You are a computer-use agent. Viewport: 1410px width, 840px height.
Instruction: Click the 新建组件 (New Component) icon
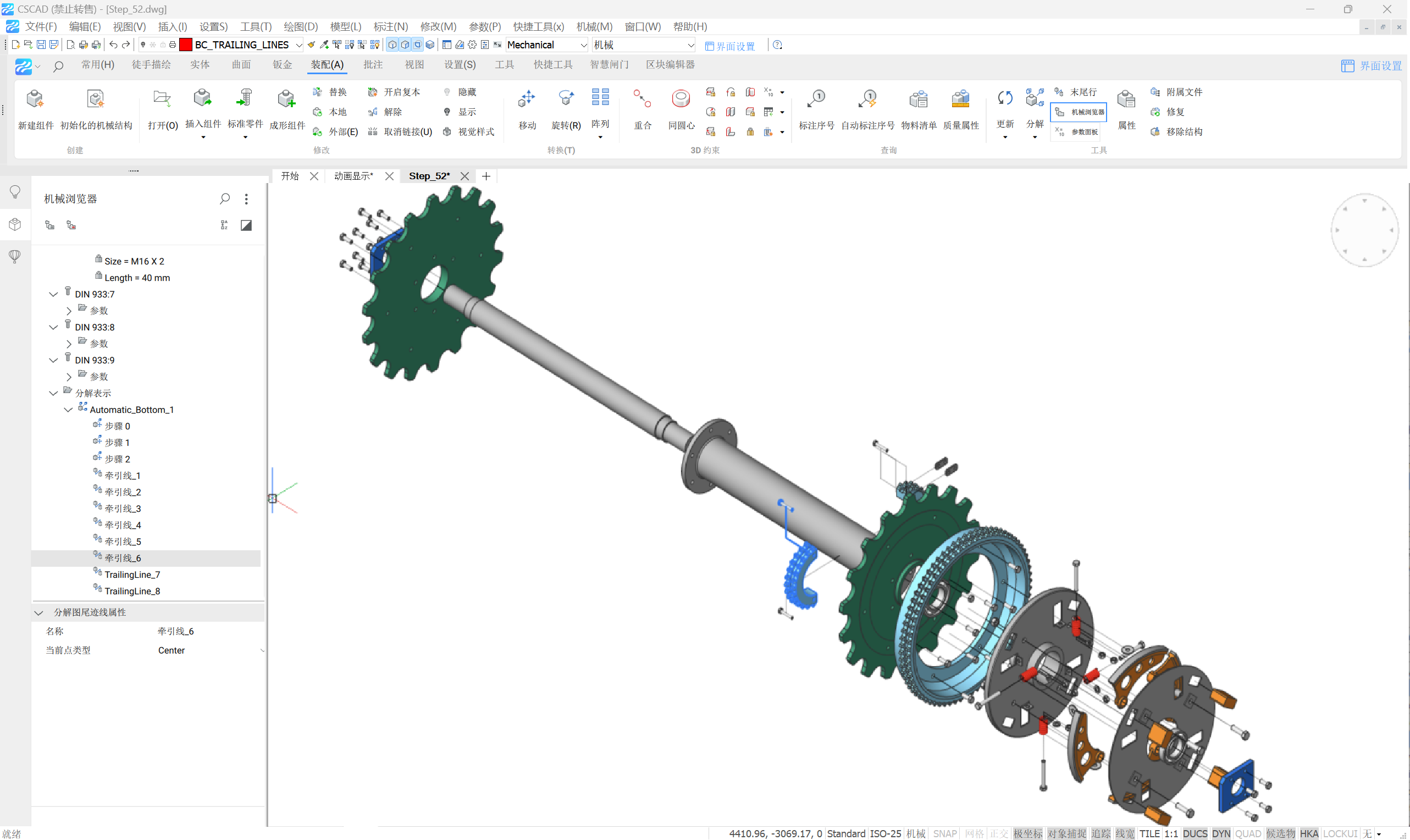(35, 99)
